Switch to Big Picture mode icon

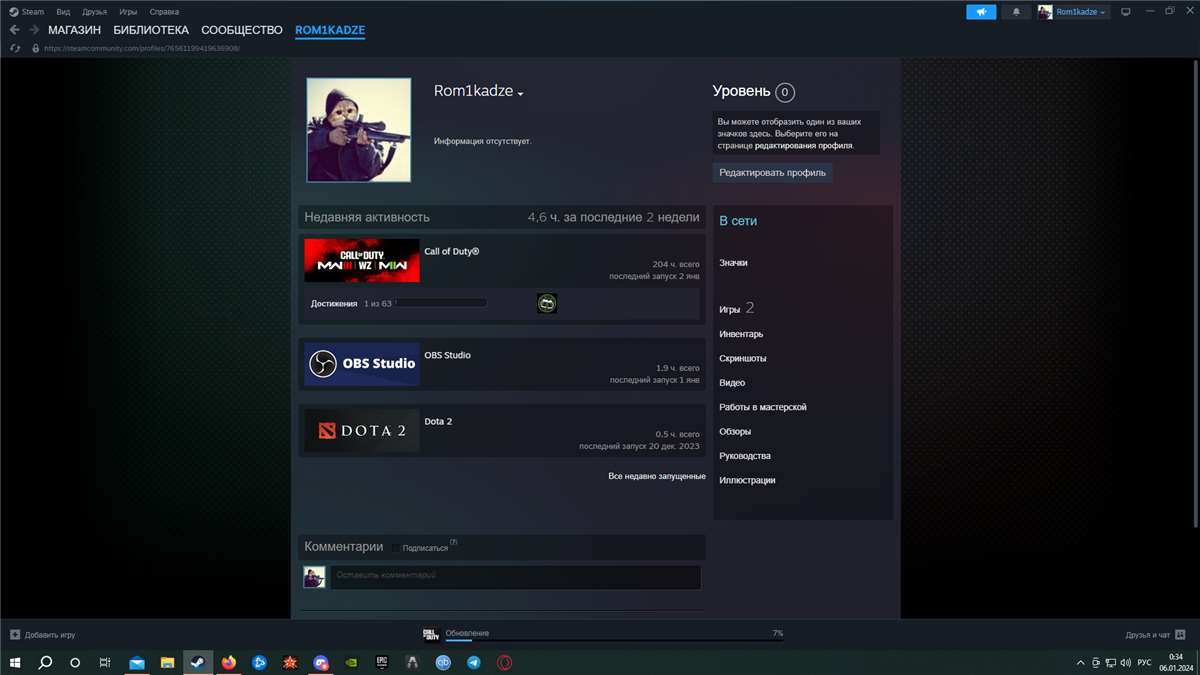click(1125, 12)
